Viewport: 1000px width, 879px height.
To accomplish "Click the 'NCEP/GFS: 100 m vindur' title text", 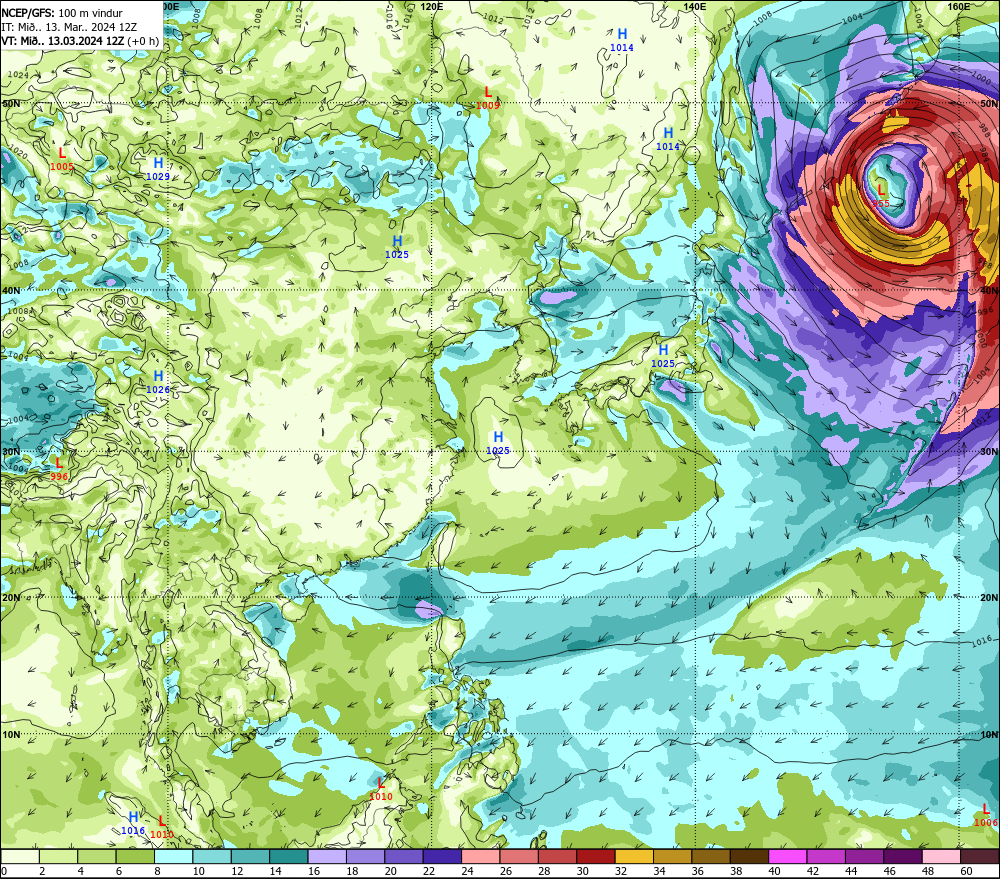I will [x=62, y=13].
